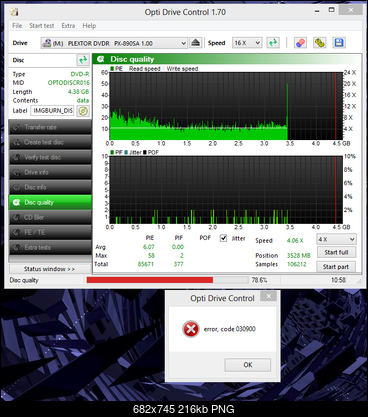368x417 pixels.
Task: Close the error dialog with its X button
Action: 269,296
